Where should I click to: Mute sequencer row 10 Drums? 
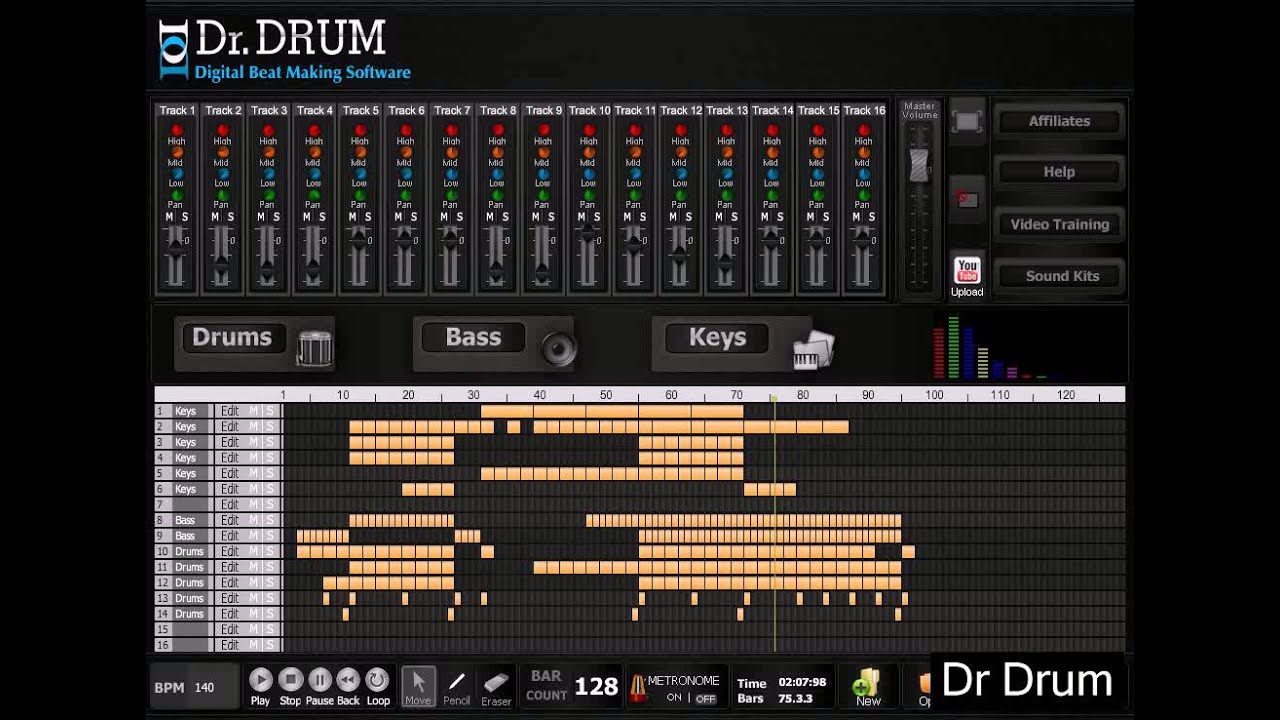click(x=254, y=551)
